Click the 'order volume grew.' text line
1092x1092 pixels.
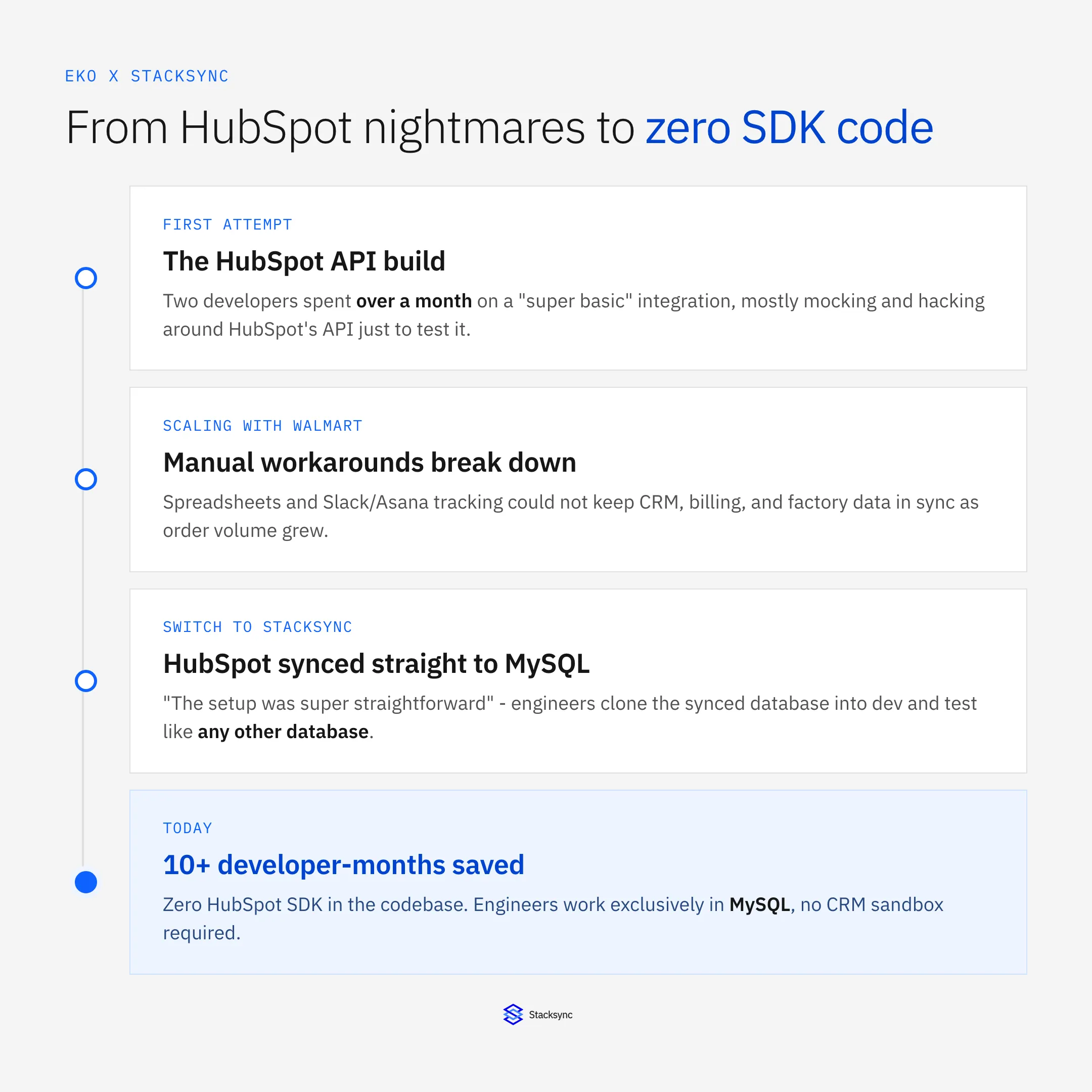click(x=245, y=531)
